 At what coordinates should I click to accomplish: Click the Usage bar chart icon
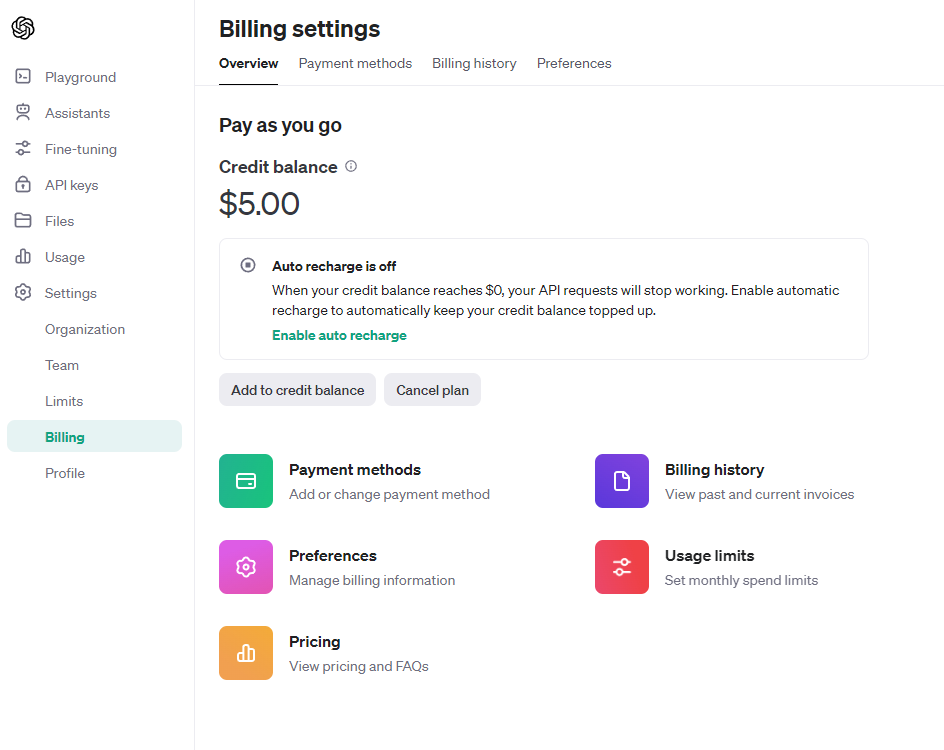pos(23,257)
